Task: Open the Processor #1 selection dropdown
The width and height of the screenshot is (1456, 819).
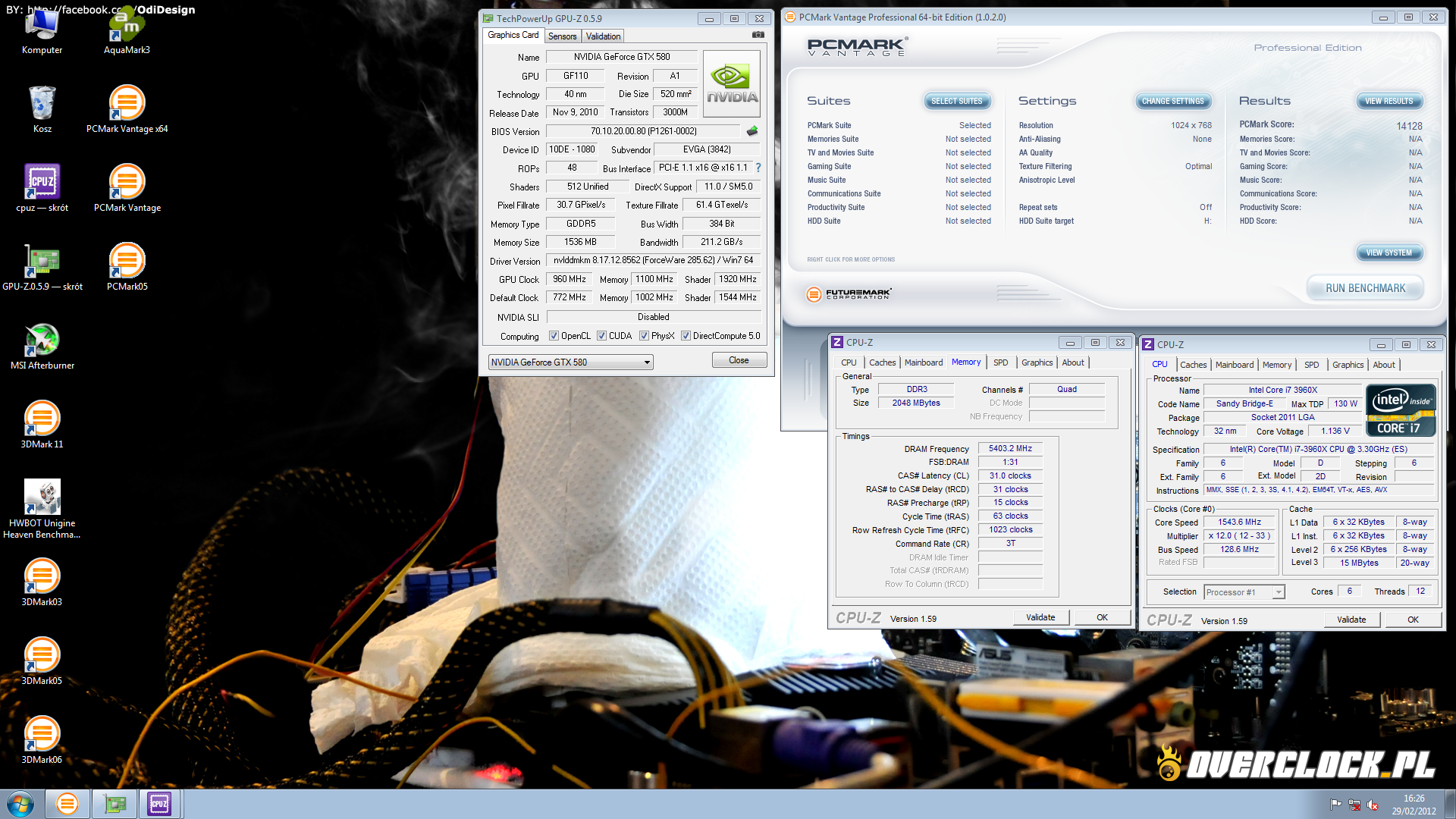Action: 1244,592
